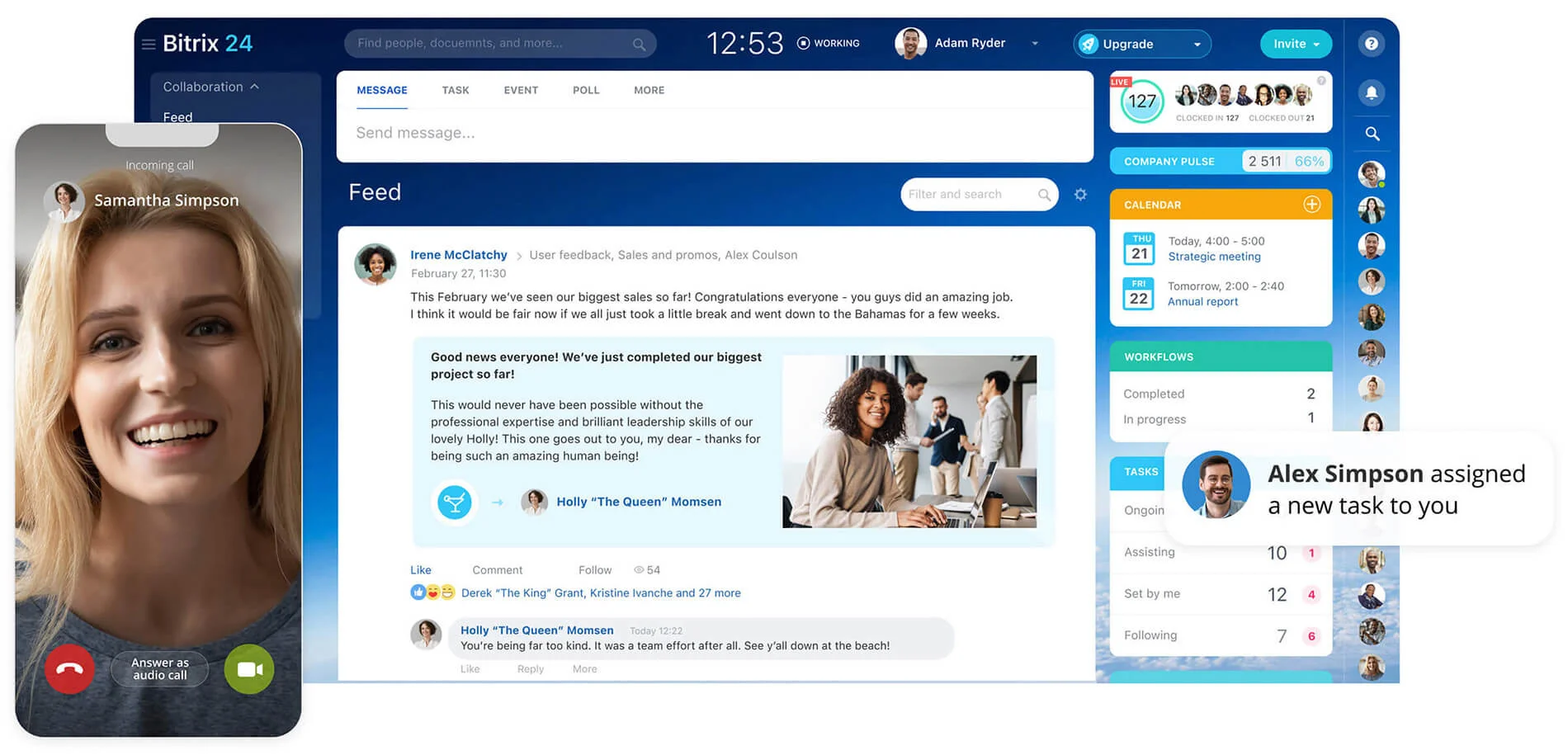The image size is (1568, 755).
Task: Click the Answer as audio call button
Action: tap(160, 668)
